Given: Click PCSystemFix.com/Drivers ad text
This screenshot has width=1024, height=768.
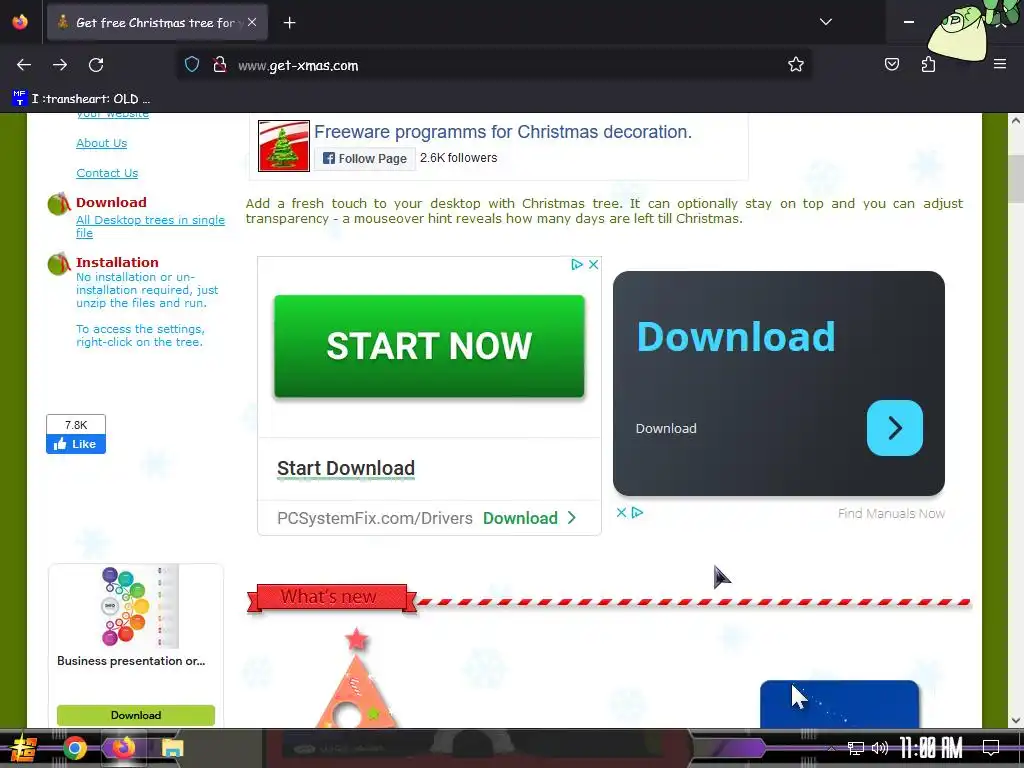Looking at the screenshot, I should click(374, 518).
